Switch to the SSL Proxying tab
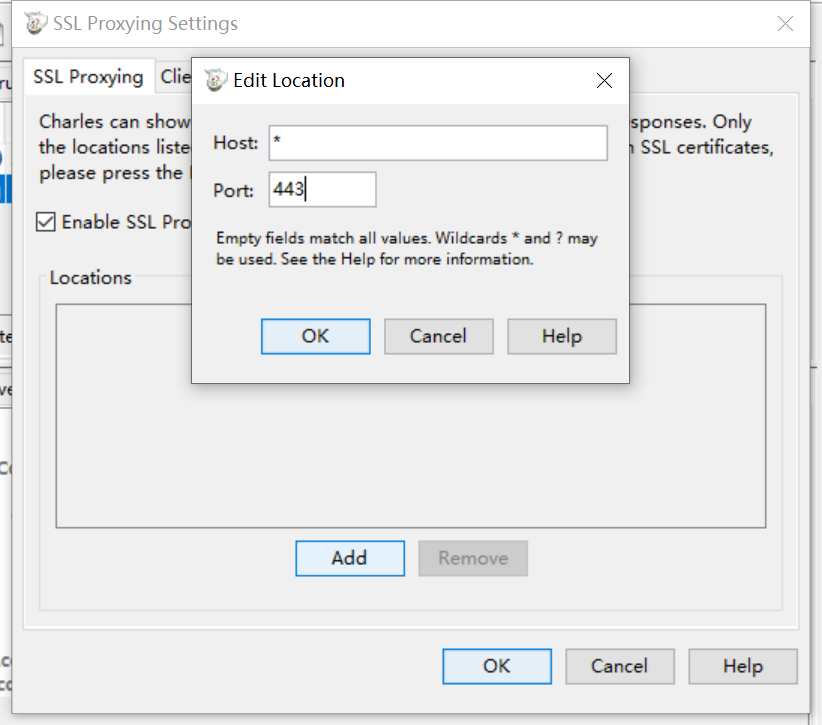The image size is (822, 725). pos(88,77)
